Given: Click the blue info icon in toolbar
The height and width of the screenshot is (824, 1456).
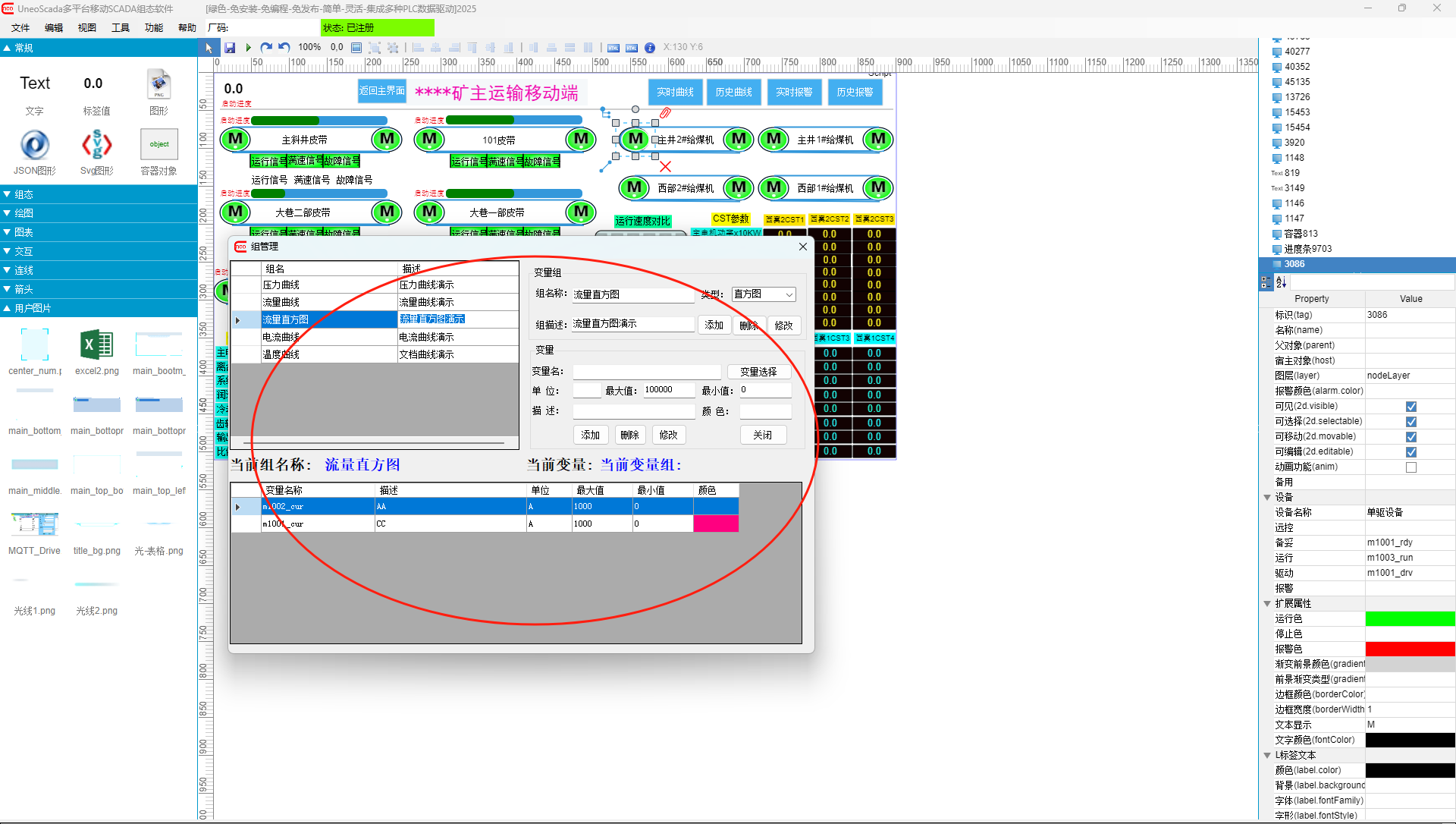Looking at the screenshot, I should click(x=650, y=48).
